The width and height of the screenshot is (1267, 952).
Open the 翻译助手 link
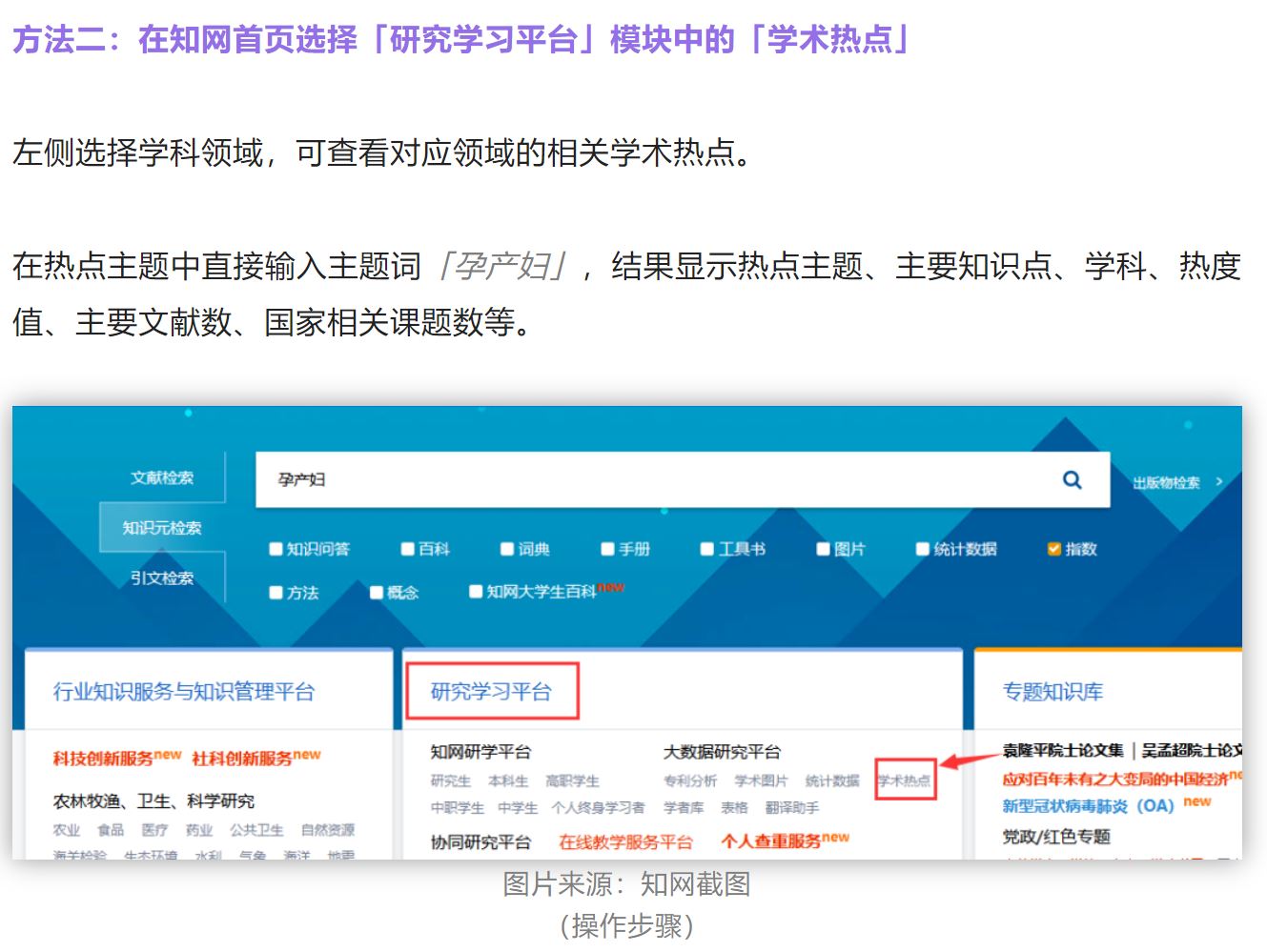pyautogui.click(x=791, y=808)
